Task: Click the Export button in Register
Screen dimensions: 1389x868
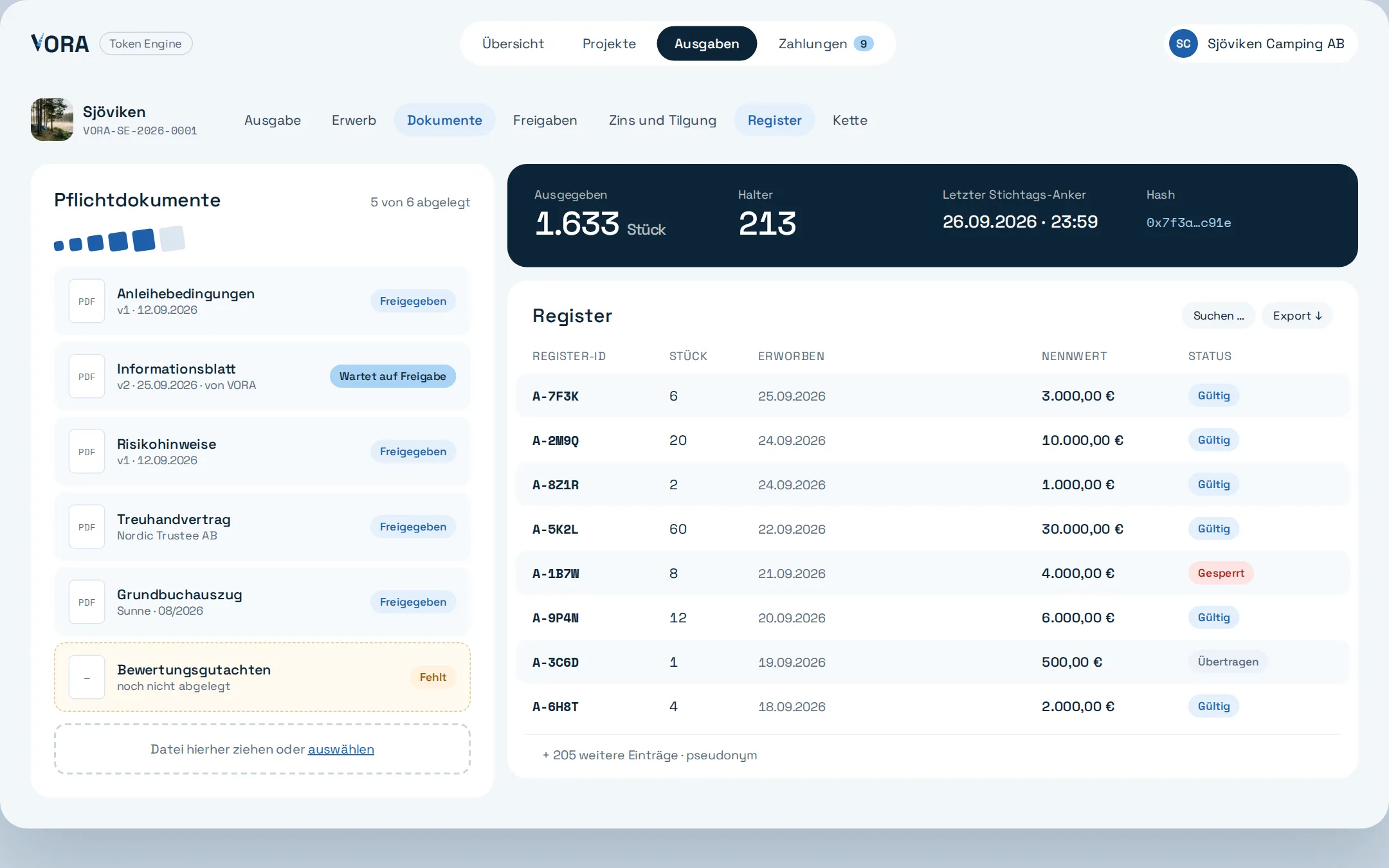Action: [x=1297, y=316]
